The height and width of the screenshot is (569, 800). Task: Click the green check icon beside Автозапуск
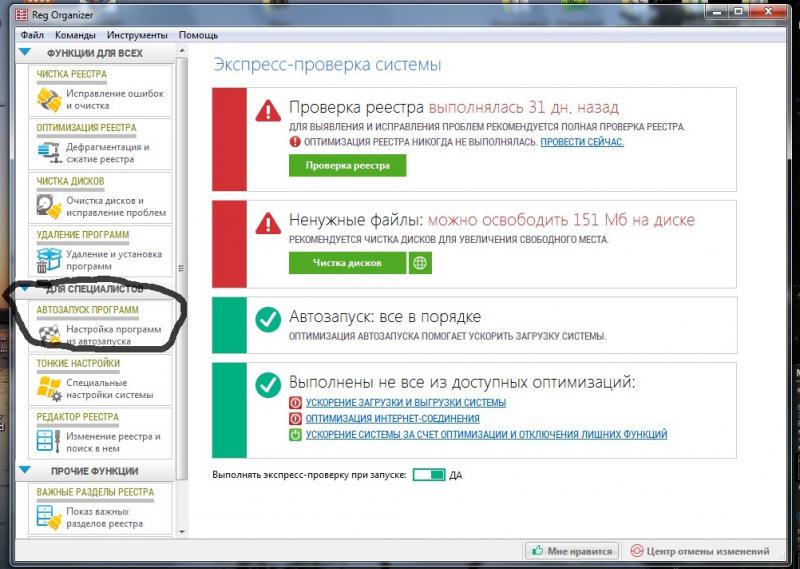tap(268, 320)
